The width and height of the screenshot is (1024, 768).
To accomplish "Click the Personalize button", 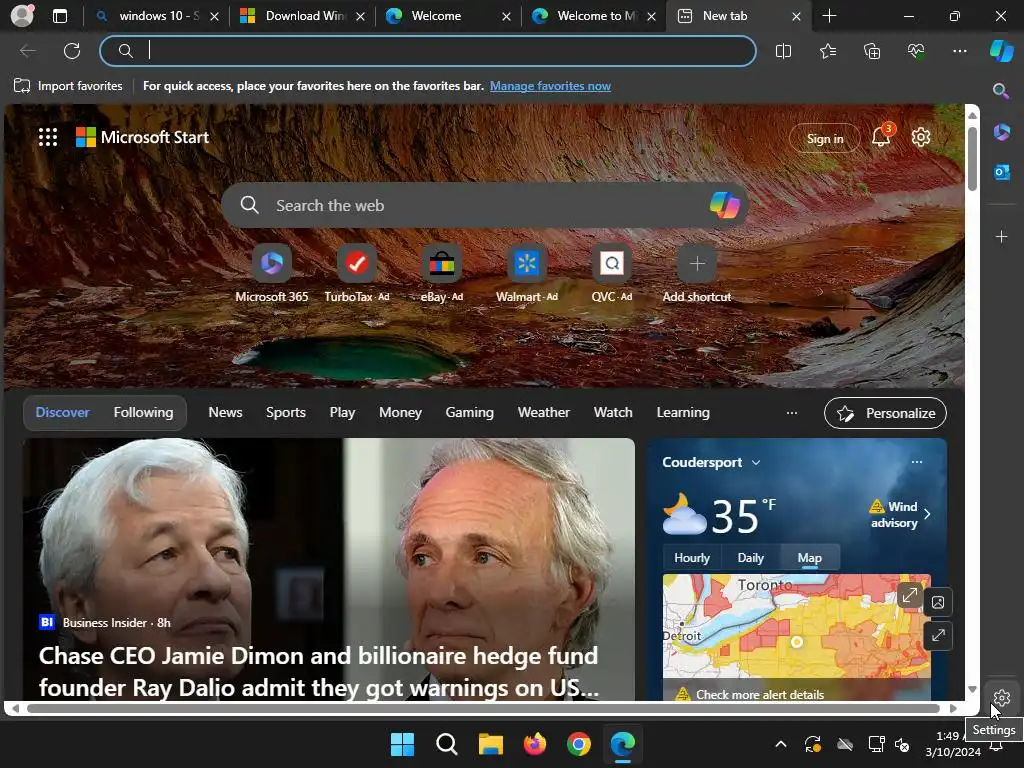I will (x=885, y=413).
